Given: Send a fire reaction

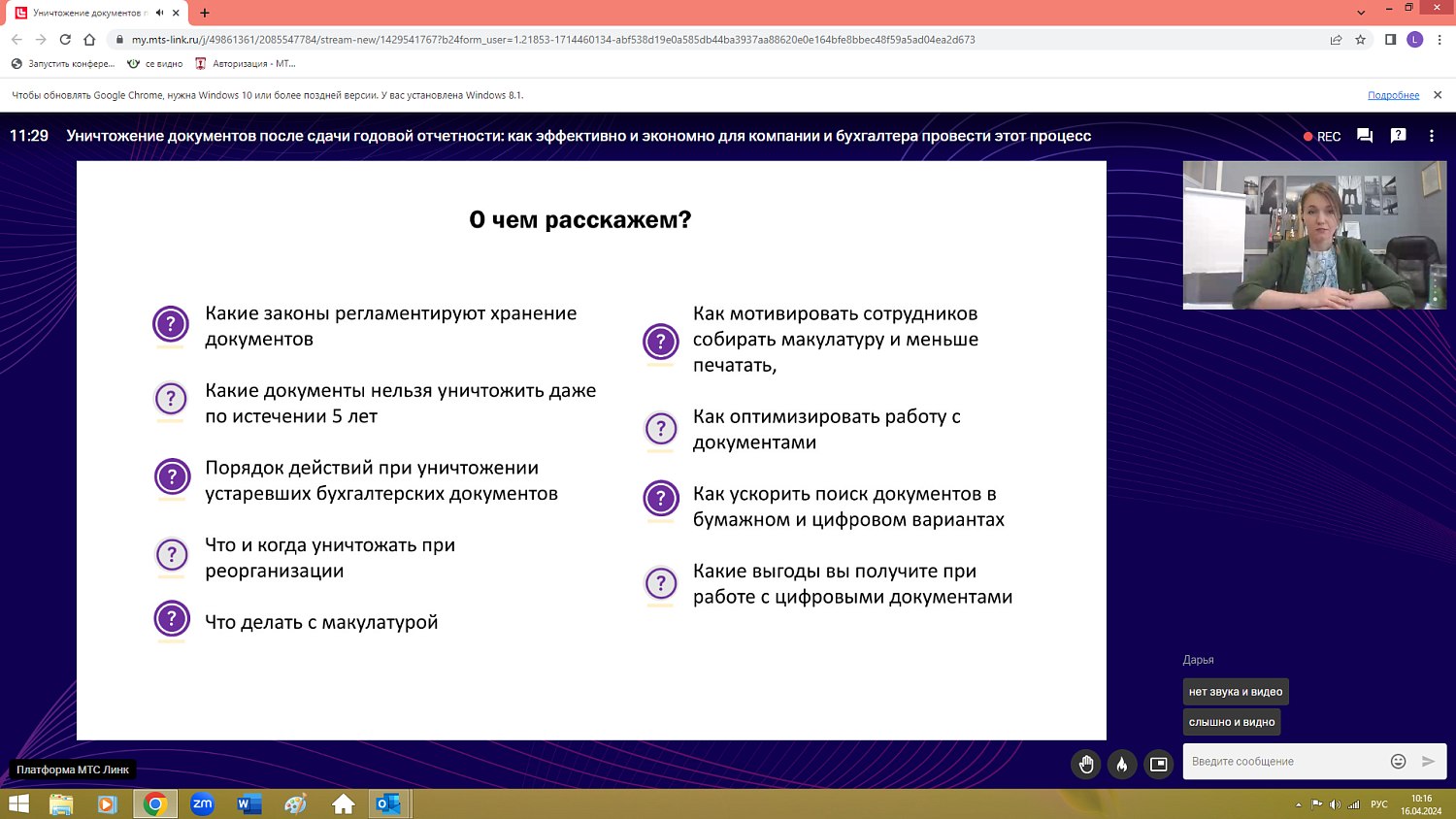Looking at the screenshot, I should (x=1122, y=764).
